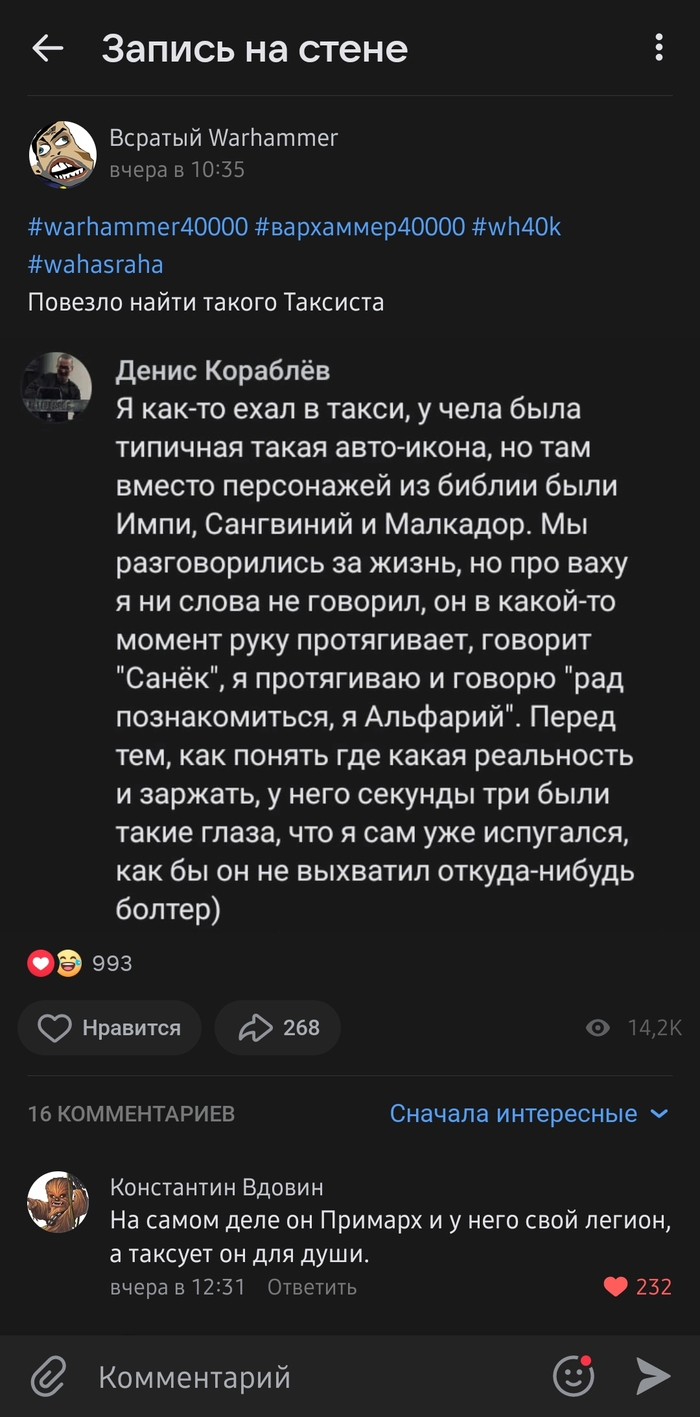Click hashtag #warhammer40000
The width and height of the screenshot is (700, 1417).
(x=137, y=227)
